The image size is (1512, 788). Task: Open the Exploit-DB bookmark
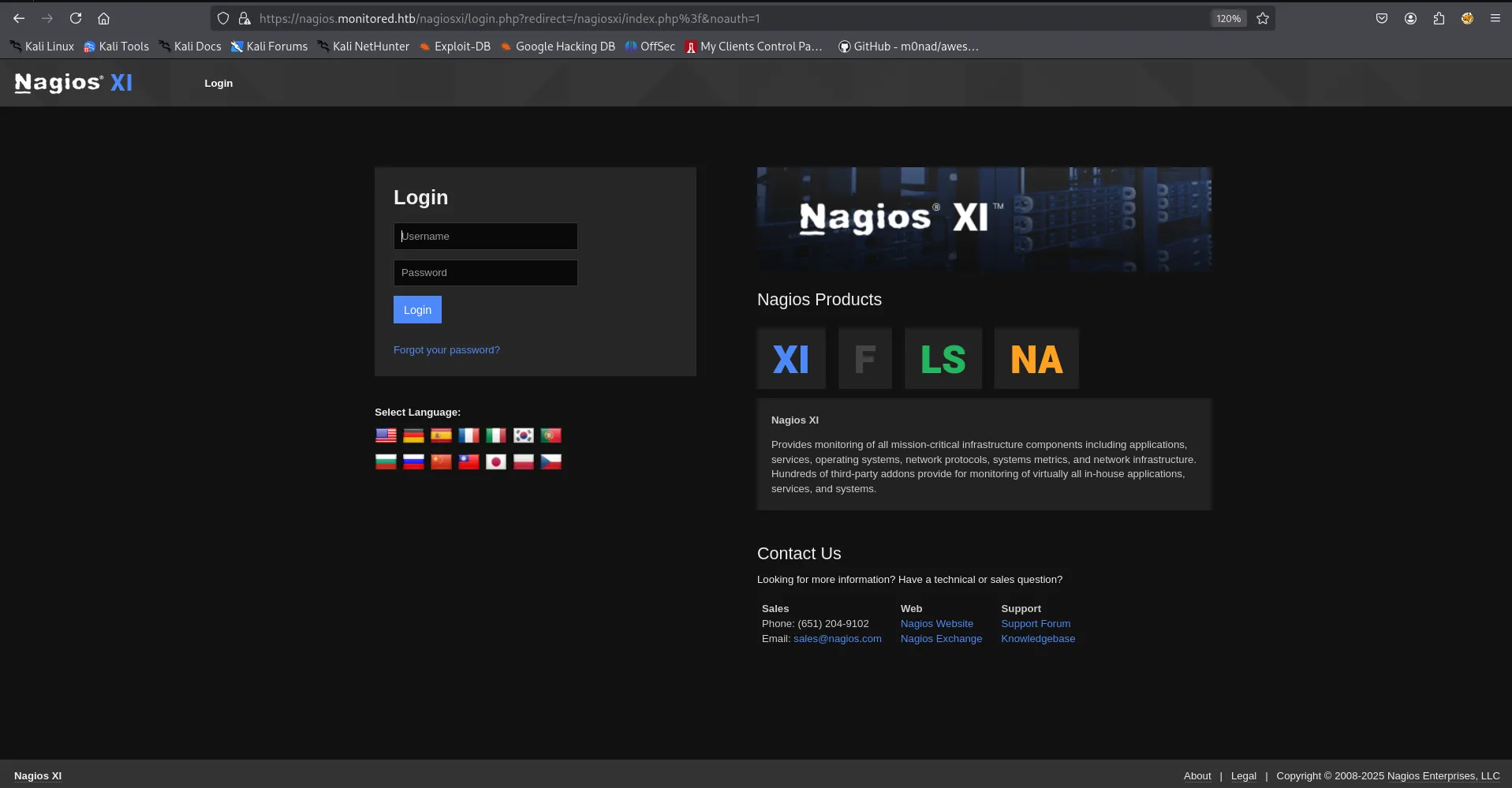point(454,47)
